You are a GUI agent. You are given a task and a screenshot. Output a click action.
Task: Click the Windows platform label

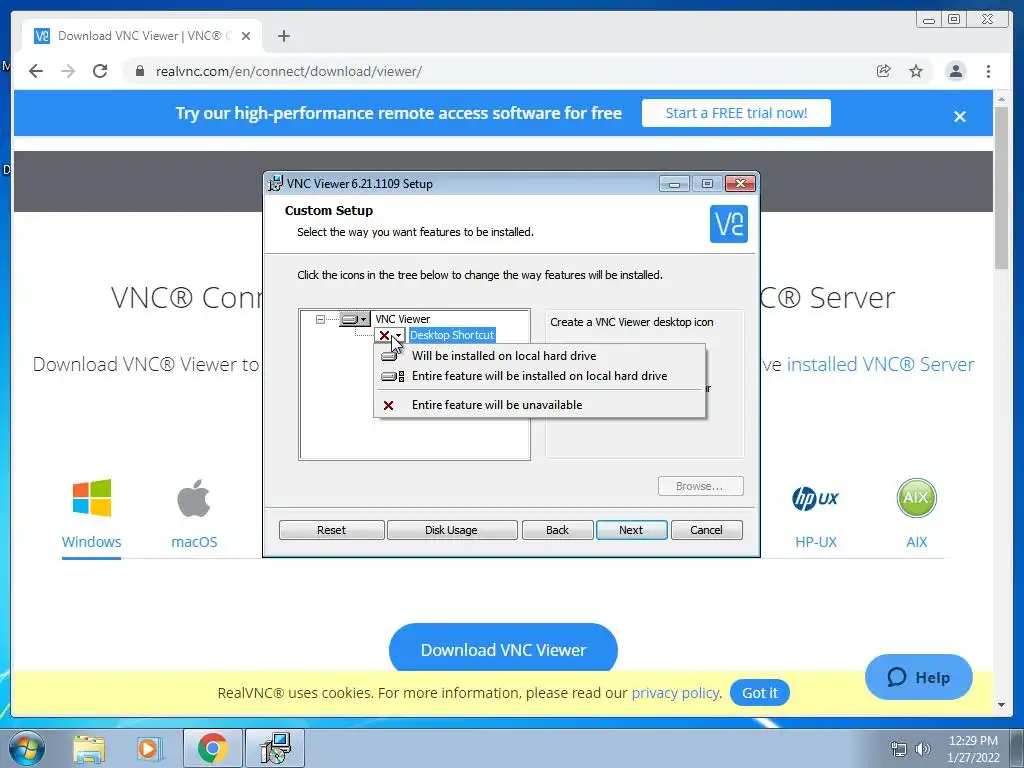click(91, 542)
